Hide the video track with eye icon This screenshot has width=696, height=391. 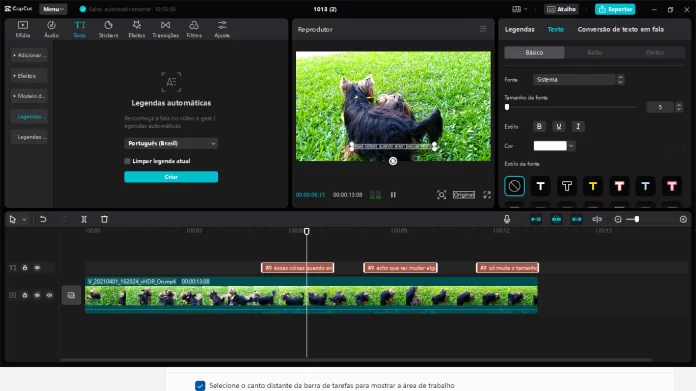pyautogui.click(x=37, y=295)
